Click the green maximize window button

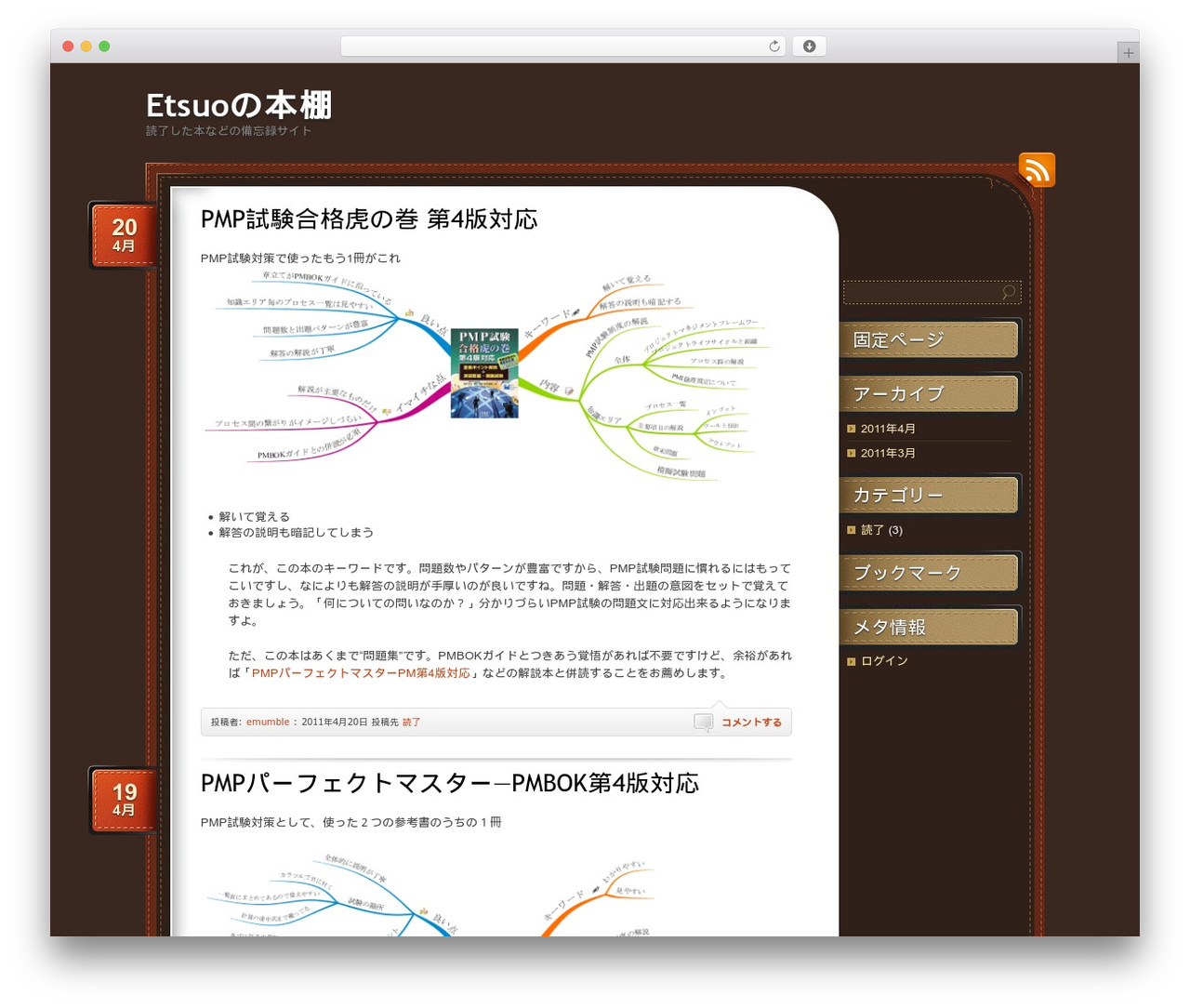(104, 46)
